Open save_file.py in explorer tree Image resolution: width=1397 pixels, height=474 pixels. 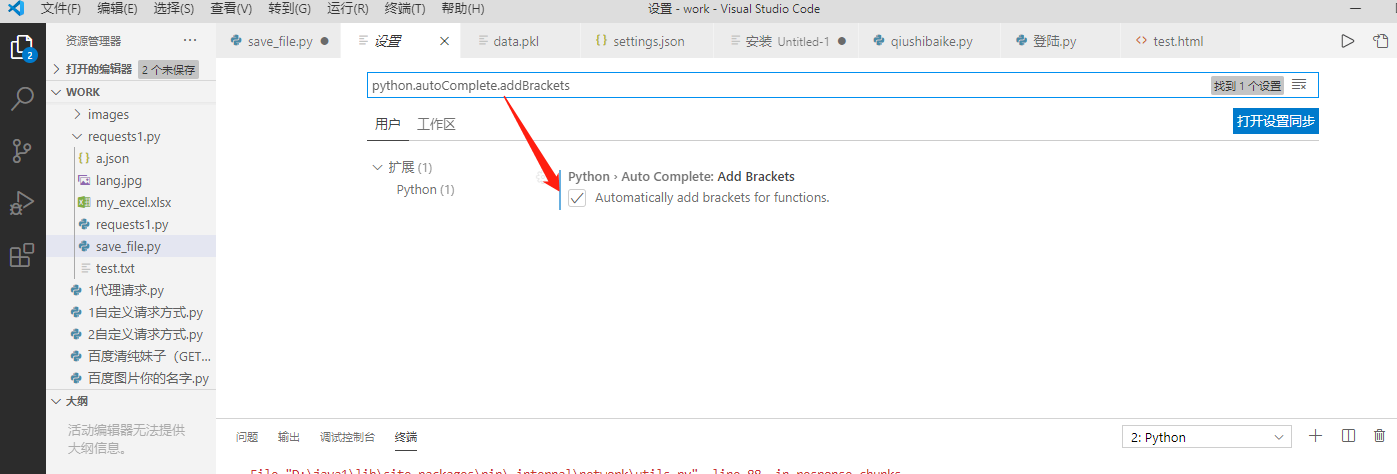coord(131,246)
